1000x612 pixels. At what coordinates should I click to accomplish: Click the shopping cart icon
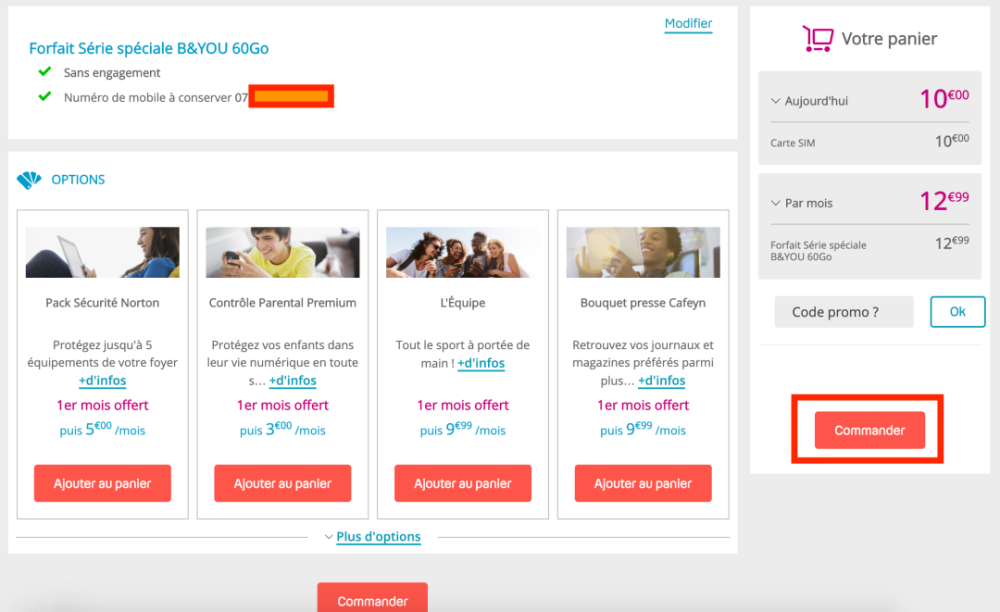click(x=817, y=39)
